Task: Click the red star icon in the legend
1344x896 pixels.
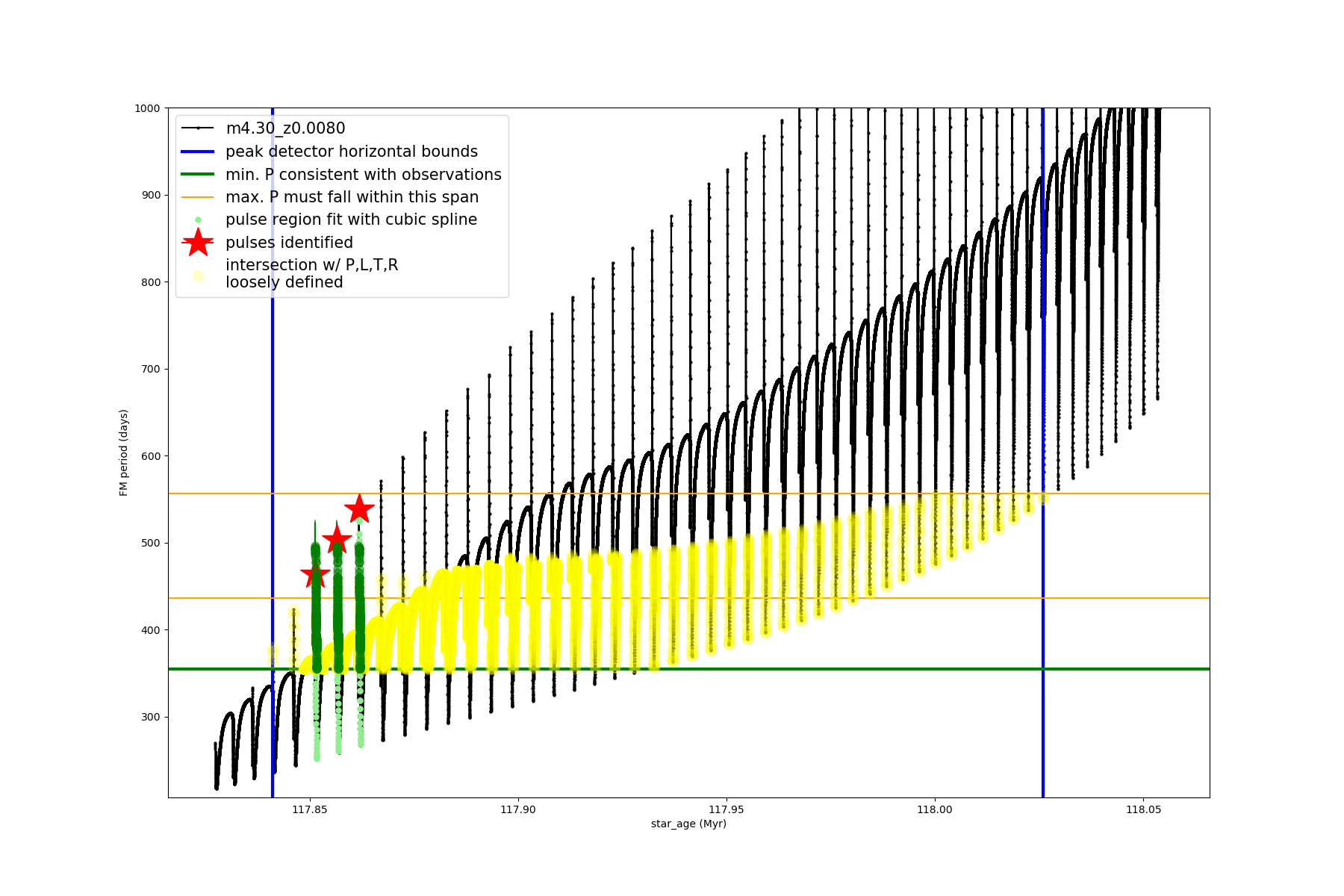Action: click(x=198, y=242)
